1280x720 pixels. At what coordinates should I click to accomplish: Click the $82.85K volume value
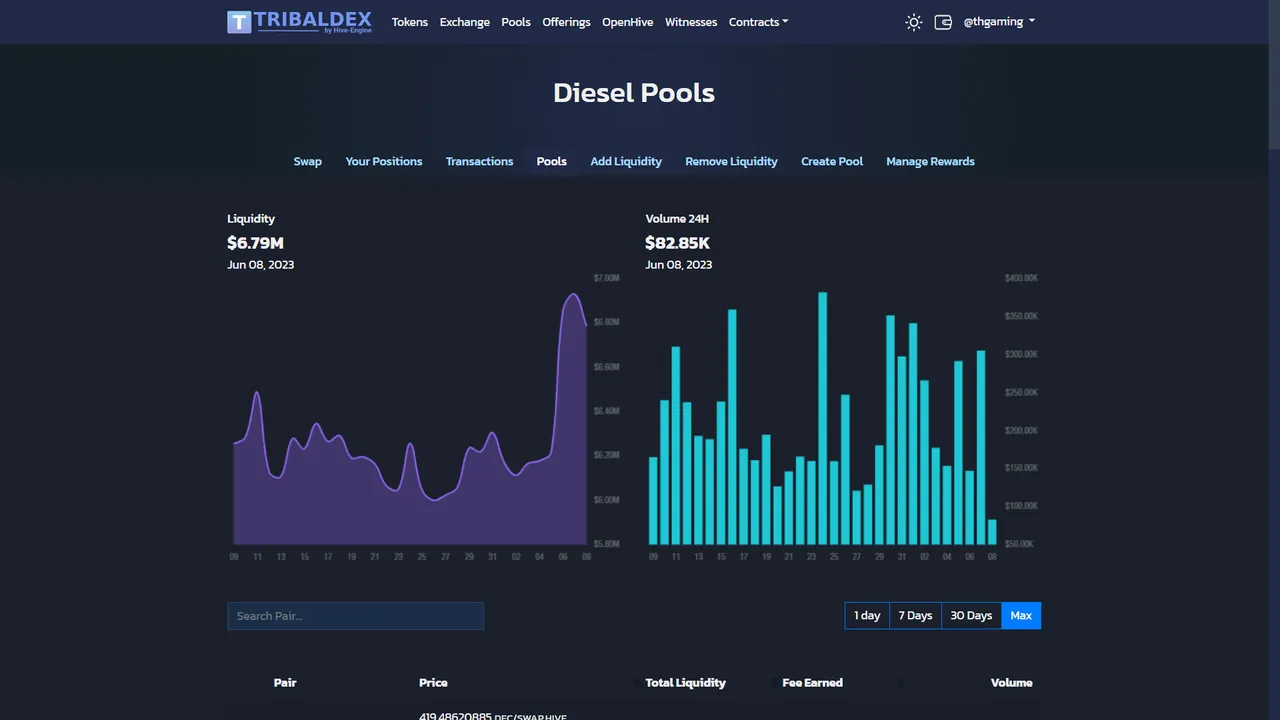(678, 243)
